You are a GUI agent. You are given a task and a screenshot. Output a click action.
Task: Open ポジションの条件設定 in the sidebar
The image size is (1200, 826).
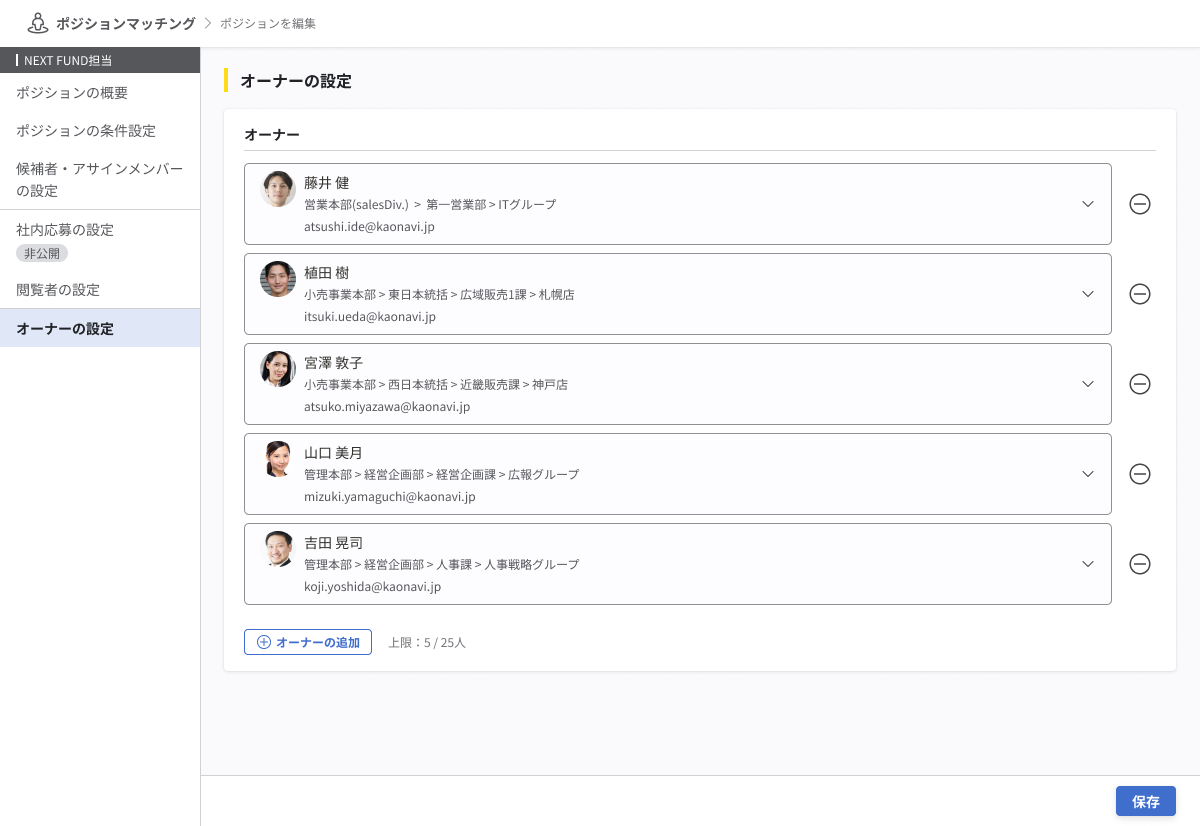pos(85,131)
